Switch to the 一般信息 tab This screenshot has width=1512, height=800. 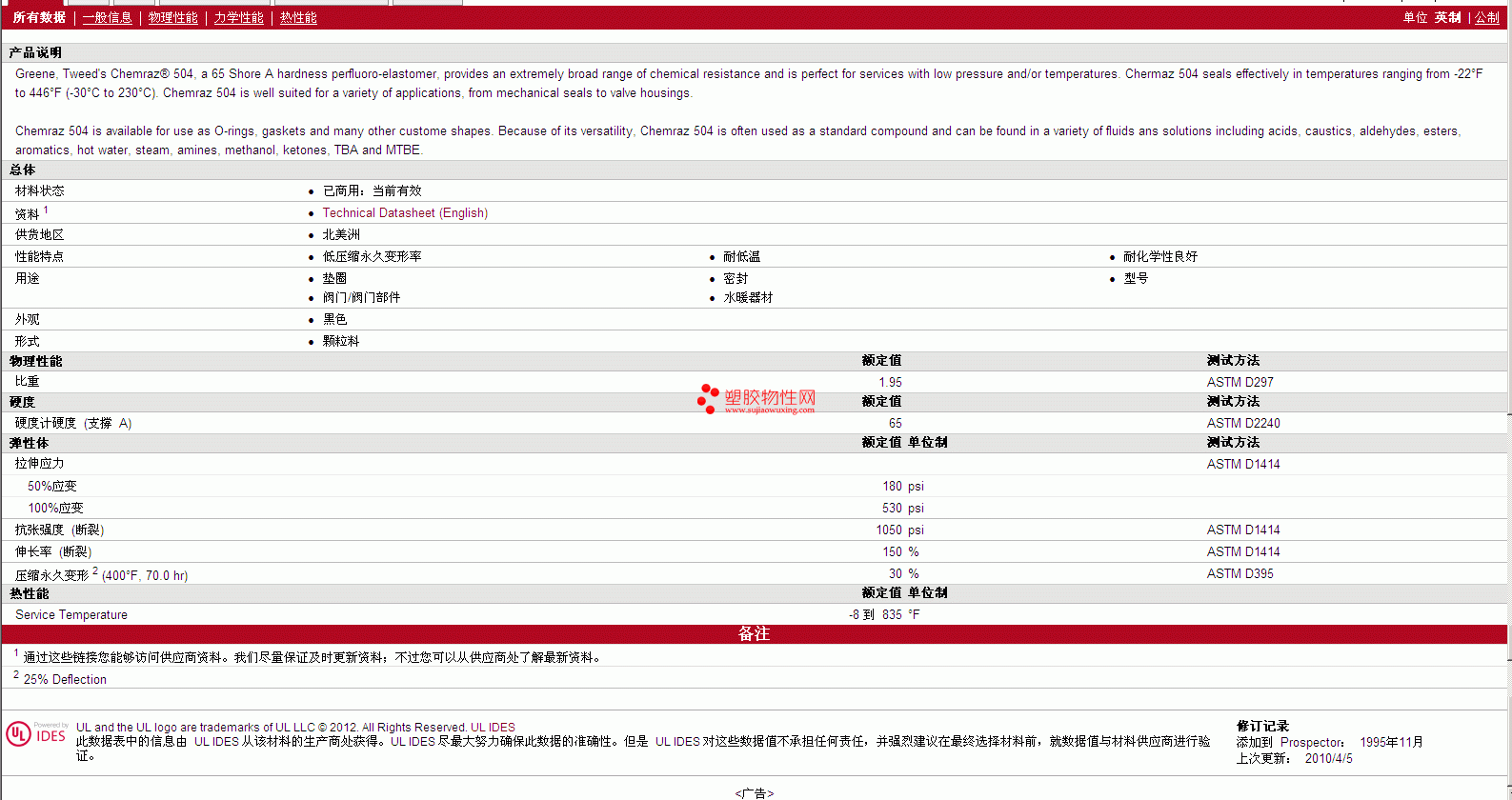point(107,17)
